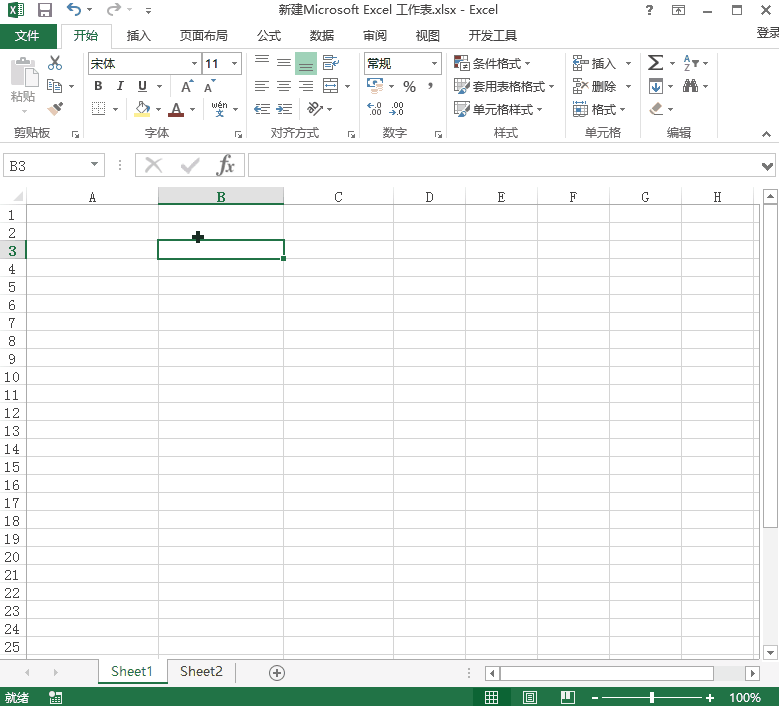Open Insert Function fx dialog
This screenshot has height=706, width=779.
[225, 165]
